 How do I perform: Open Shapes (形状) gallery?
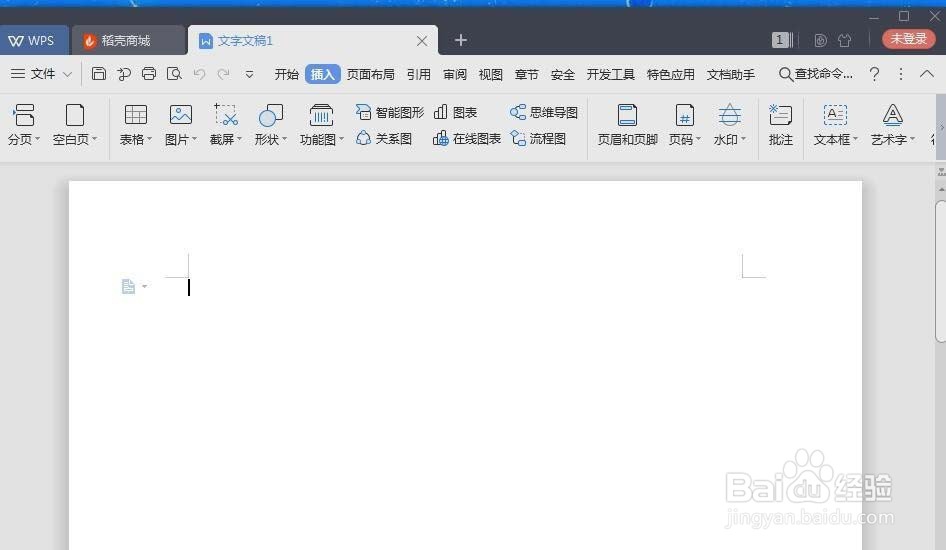(270, 124)
